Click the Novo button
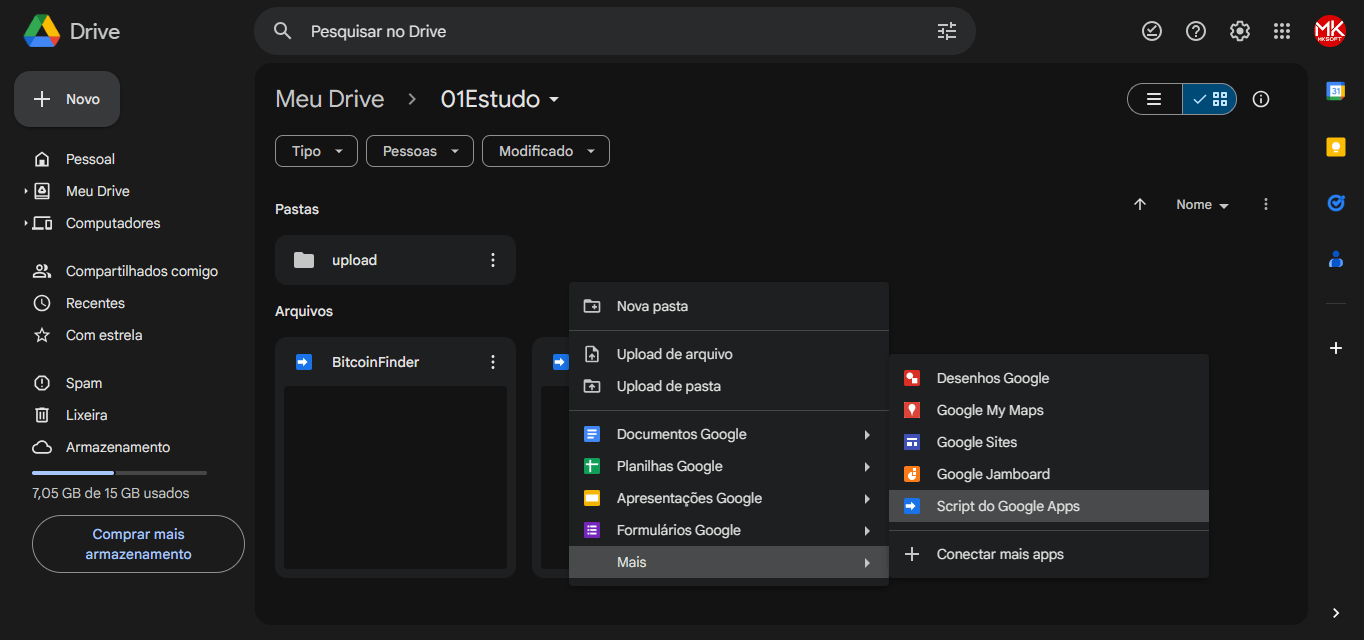The image size is (1366, 640). pos(67,99)
